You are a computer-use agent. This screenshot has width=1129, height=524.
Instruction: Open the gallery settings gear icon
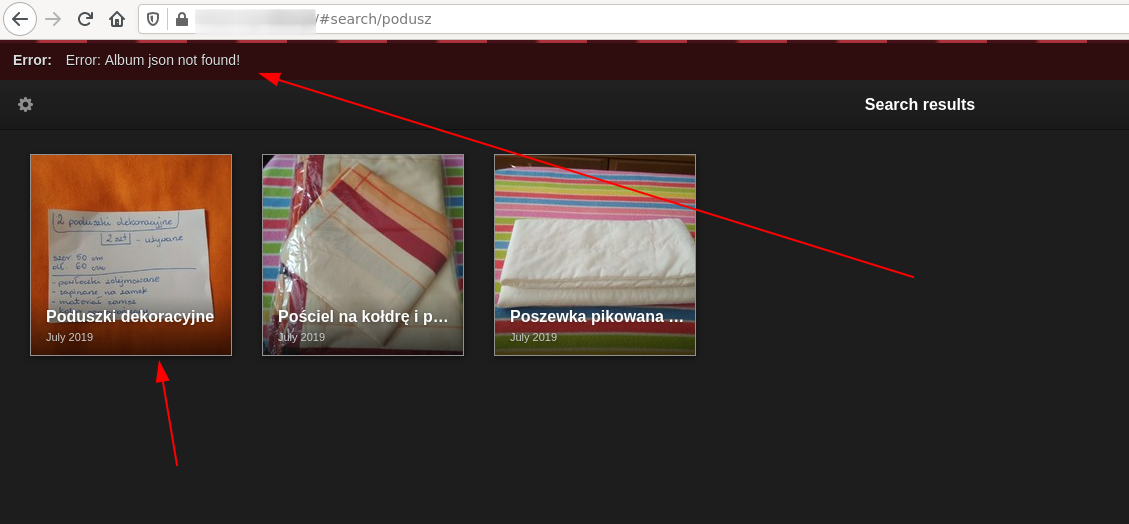[25, 104]
